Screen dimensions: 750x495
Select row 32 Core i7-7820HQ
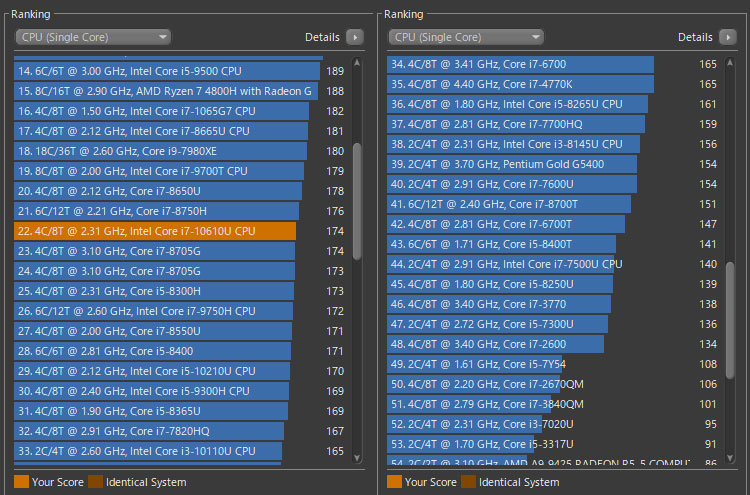pyautogui.click(x=179, y=431)
